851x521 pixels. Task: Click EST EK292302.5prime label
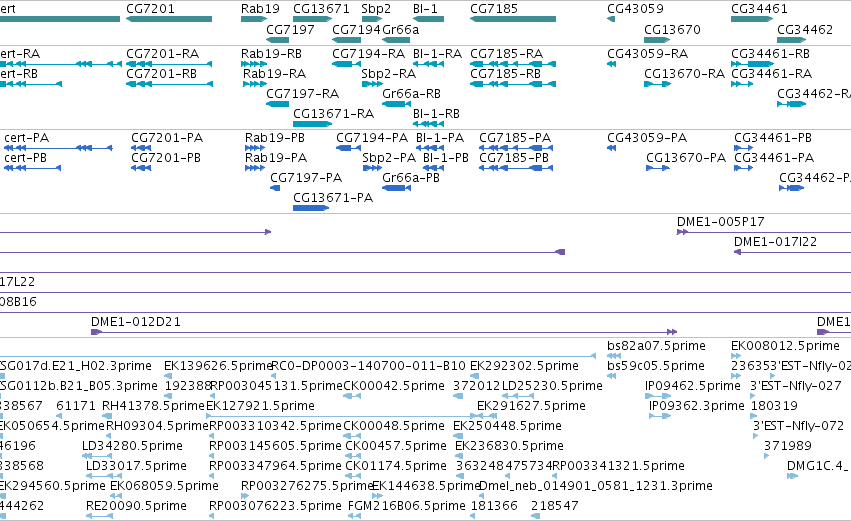click(x=524, y=366)
